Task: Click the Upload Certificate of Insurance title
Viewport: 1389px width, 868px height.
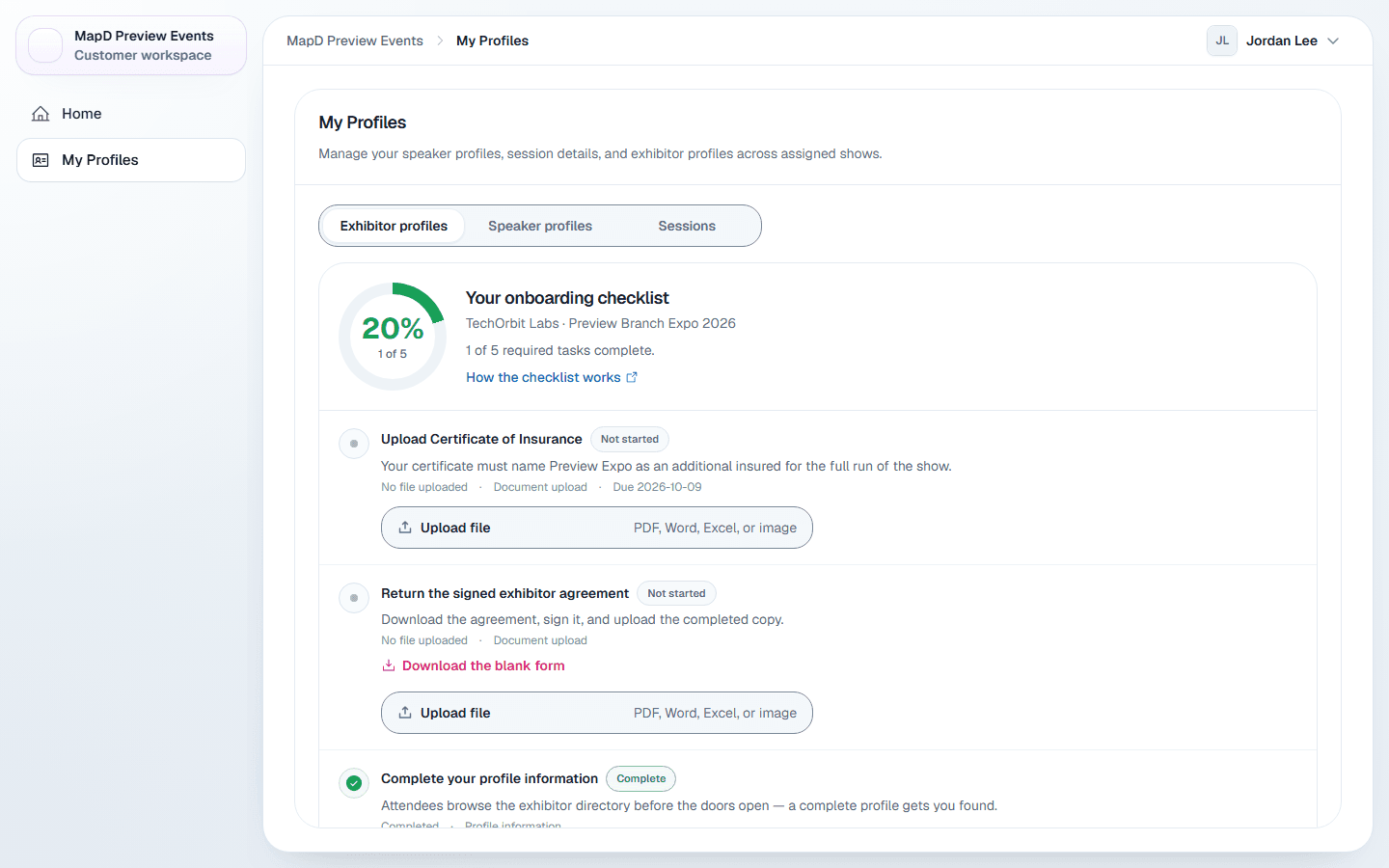Action: (x=481, y=439)
